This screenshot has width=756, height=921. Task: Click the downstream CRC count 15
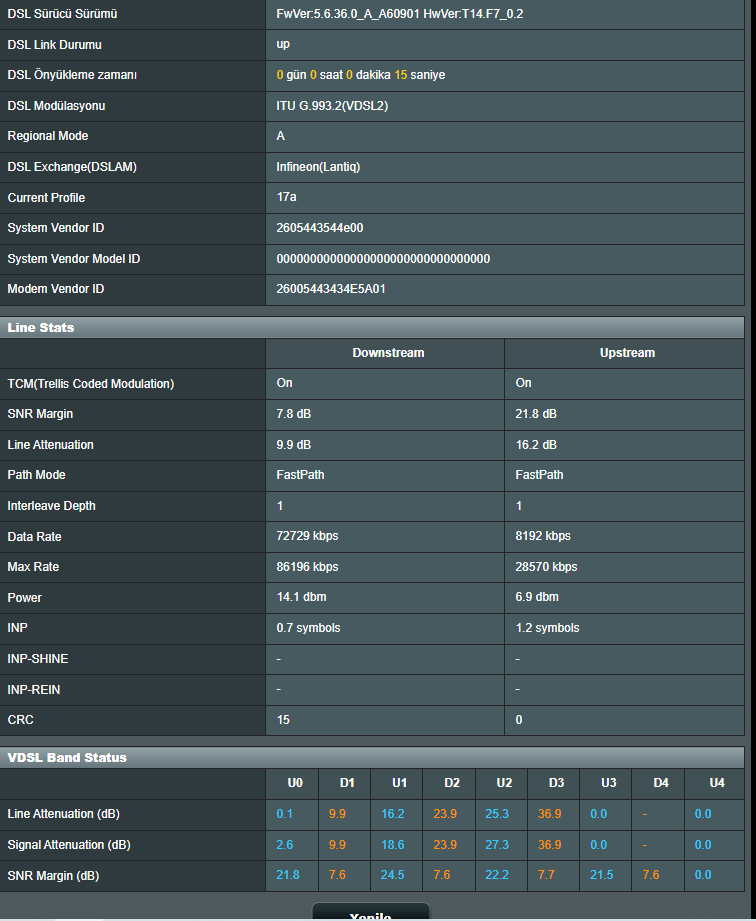pyautogui.click(x=283, y=720)
